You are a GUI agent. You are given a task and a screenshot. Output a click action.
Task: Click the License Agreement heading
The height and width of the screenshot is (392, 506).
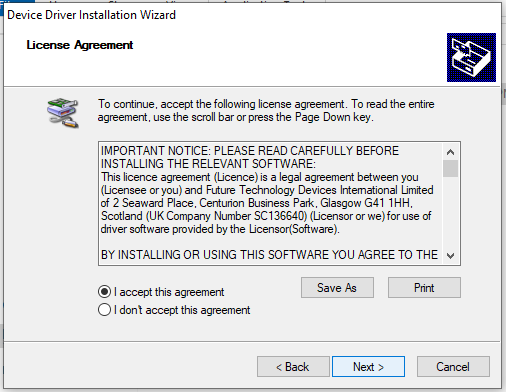[x=80, y=45]
